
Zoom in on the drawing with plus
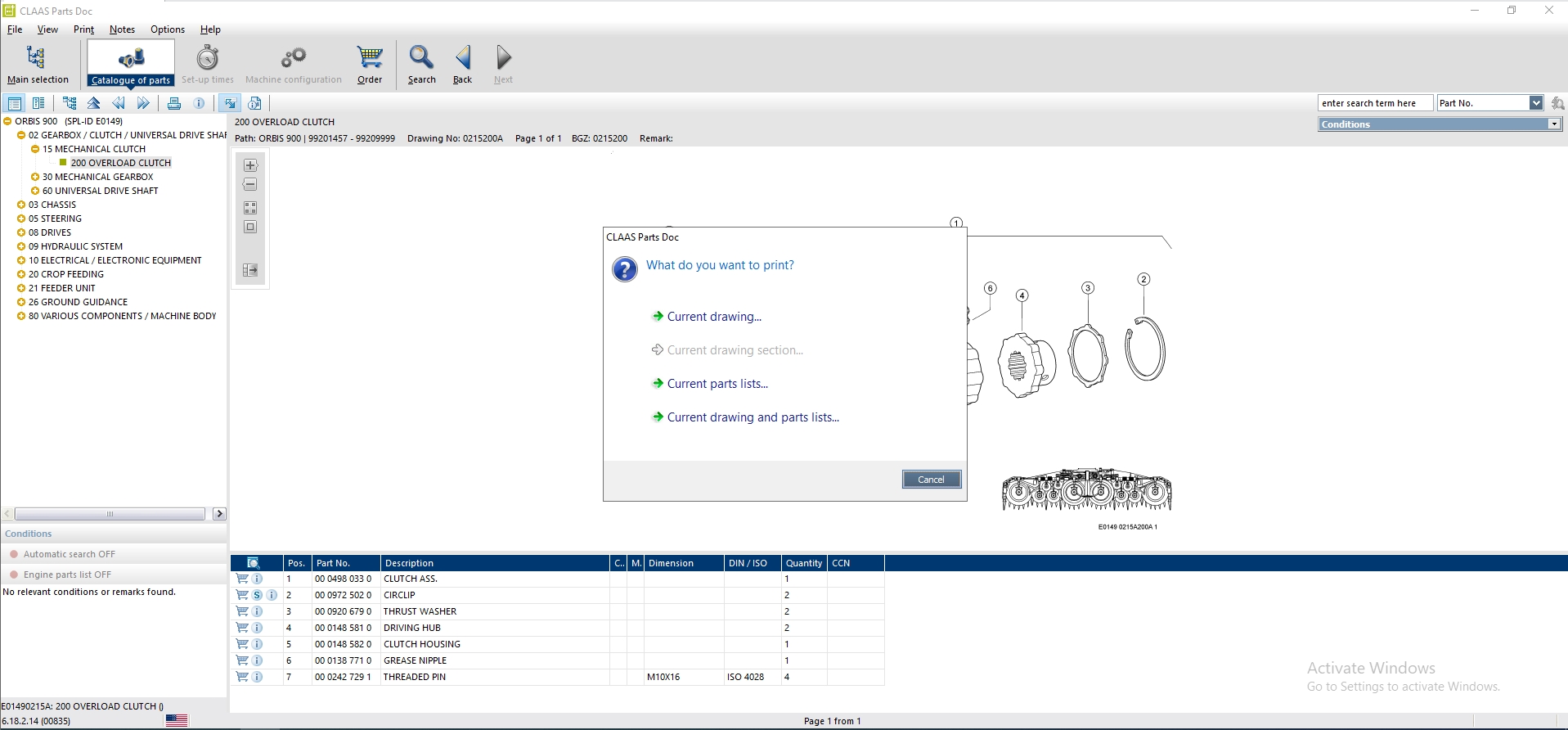pos(250,165)
